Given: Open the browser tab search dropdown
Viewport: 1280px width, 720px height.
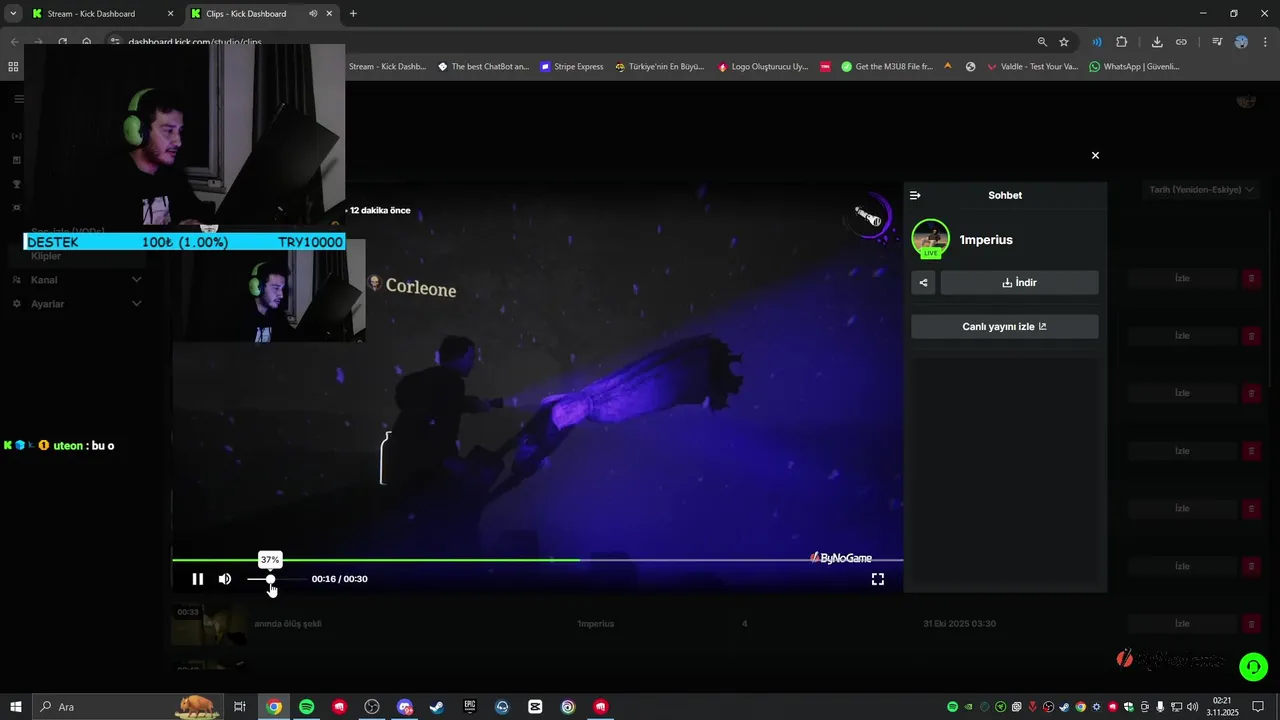Looking at the screenshot, I should [13, 14].
